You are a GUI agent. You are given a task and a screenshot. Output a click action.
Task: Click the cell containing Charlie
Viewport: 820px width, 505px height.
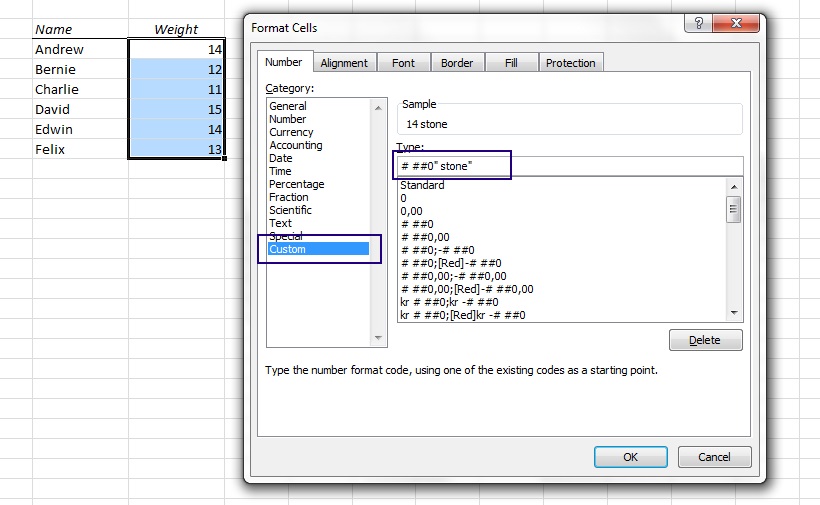[x=80, y=89]
